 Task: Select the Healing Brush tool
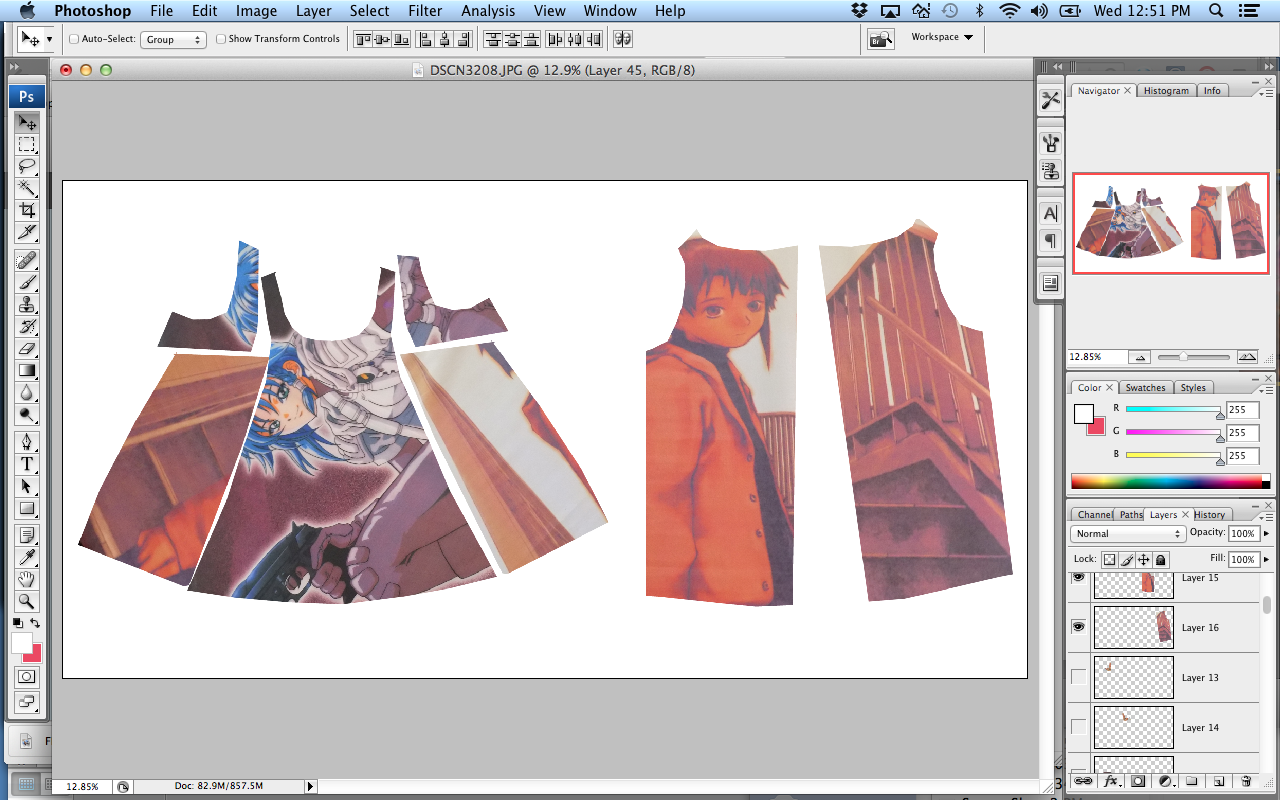tap(27, 260)
